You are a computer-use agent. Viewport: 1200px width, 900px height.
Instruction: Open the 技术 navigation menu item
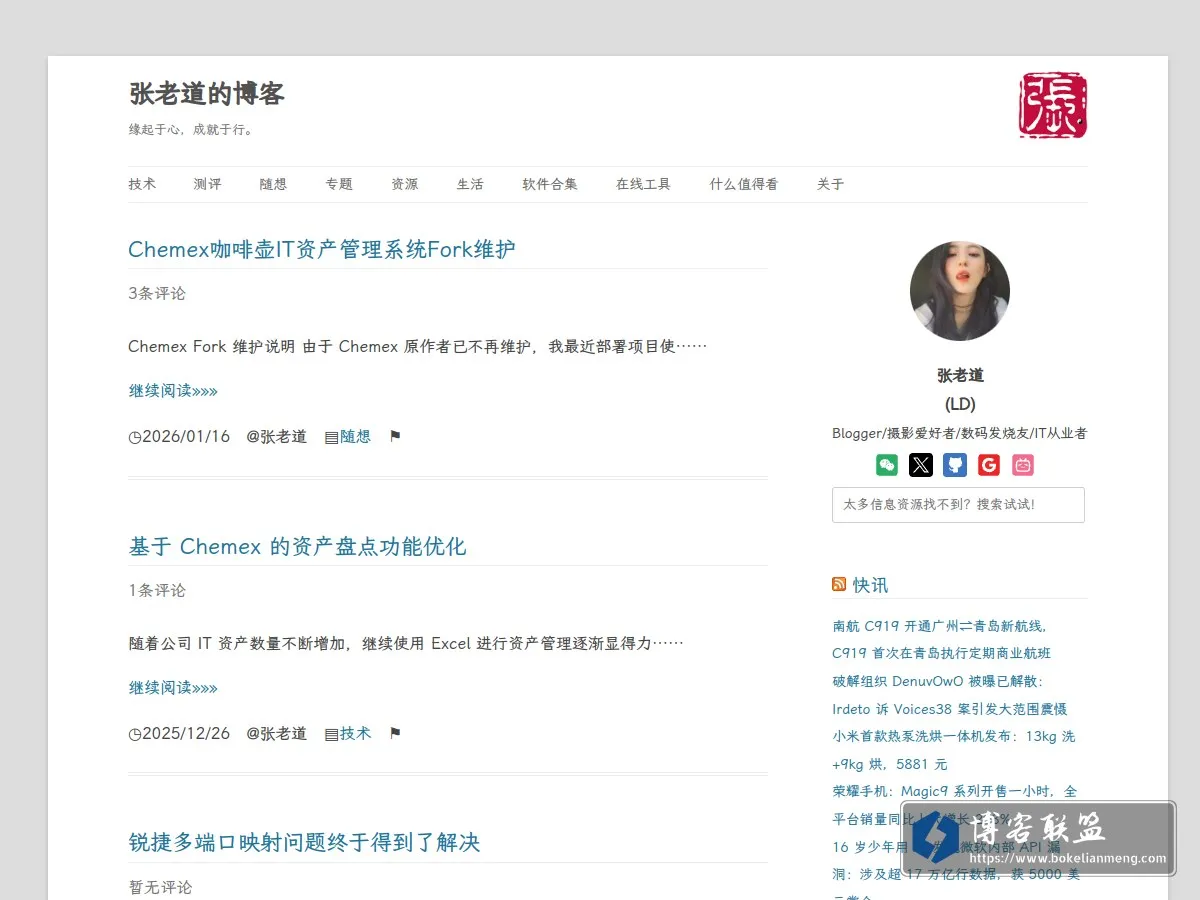click(142, 184)
